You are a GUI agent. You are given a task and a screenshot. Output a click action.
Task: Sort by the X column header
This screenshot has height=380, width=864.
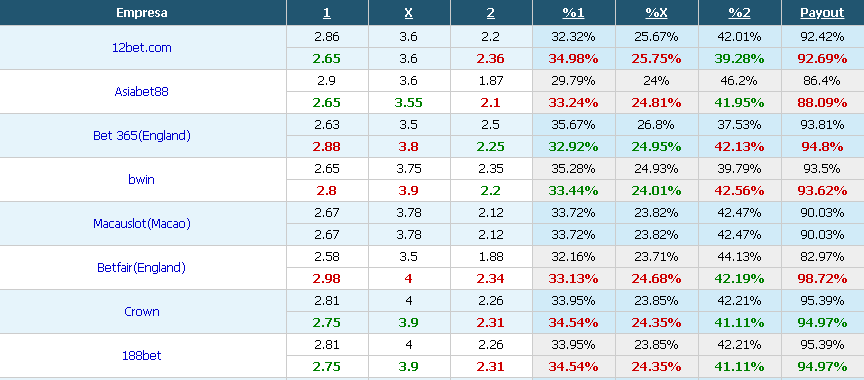click(408, 13)
